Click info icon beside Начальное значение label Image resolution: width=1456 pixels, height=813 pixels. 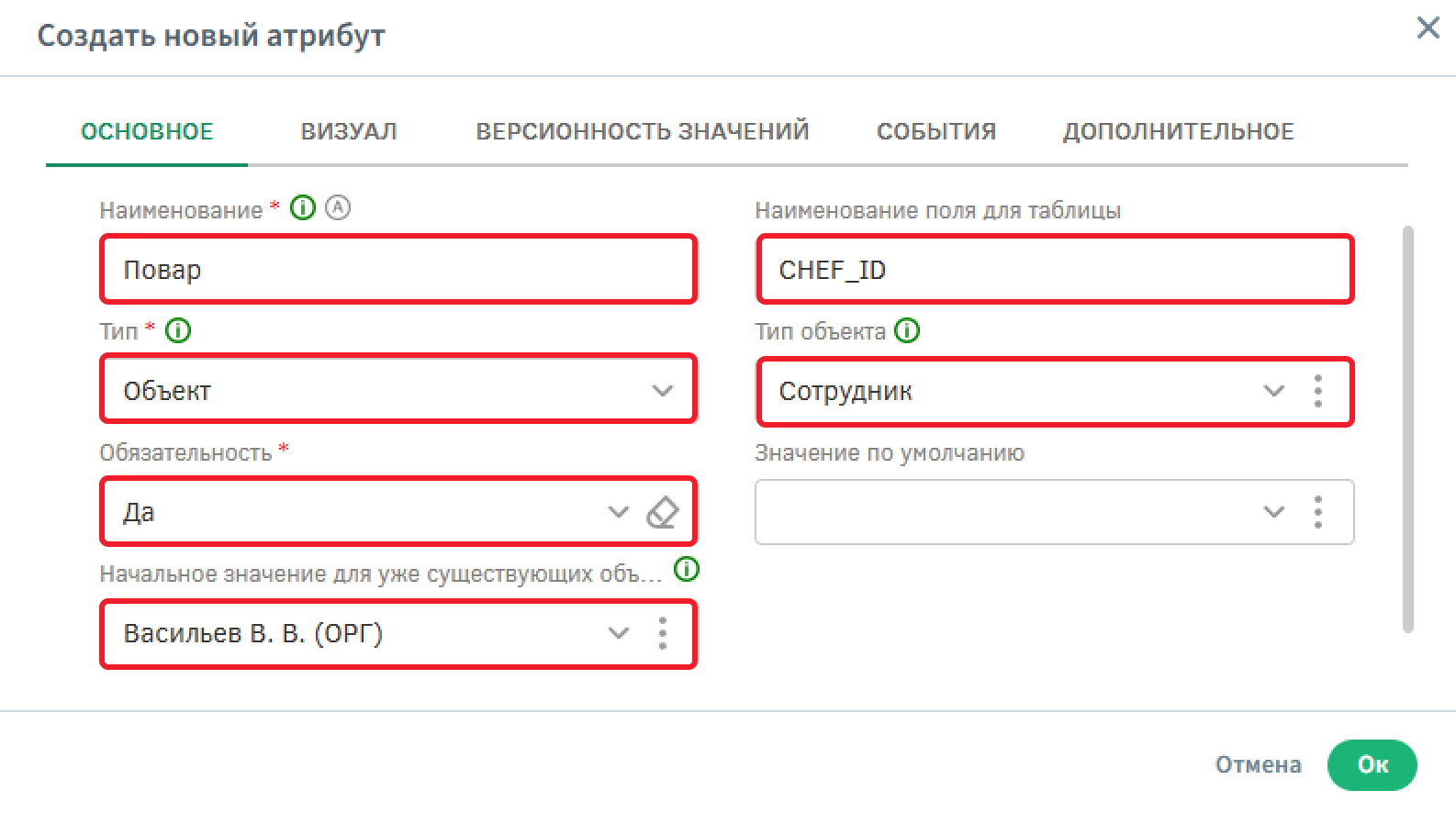pos(687,570)
